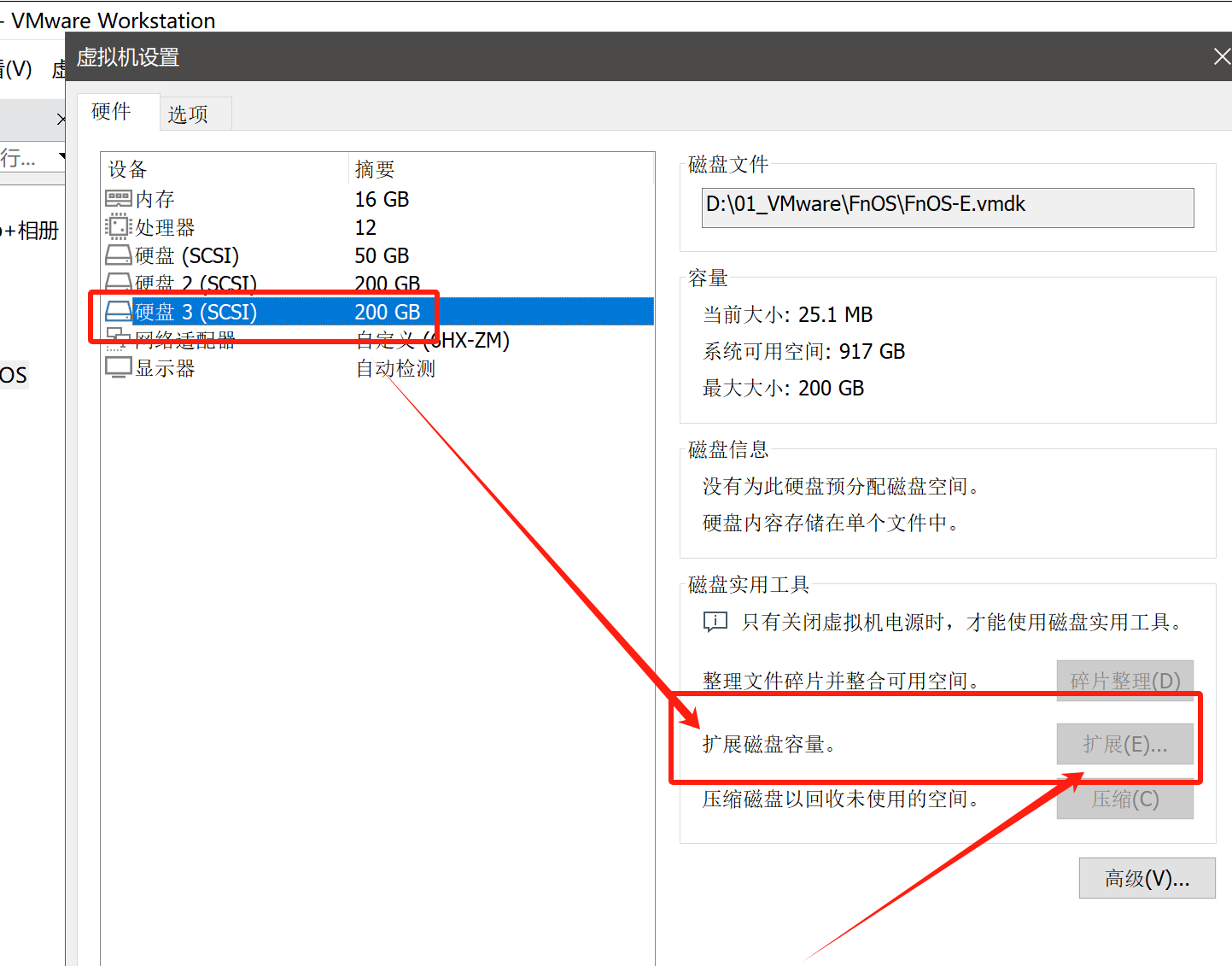
Task: Switch to the 硬件 tab
Action: pos(111,111)
